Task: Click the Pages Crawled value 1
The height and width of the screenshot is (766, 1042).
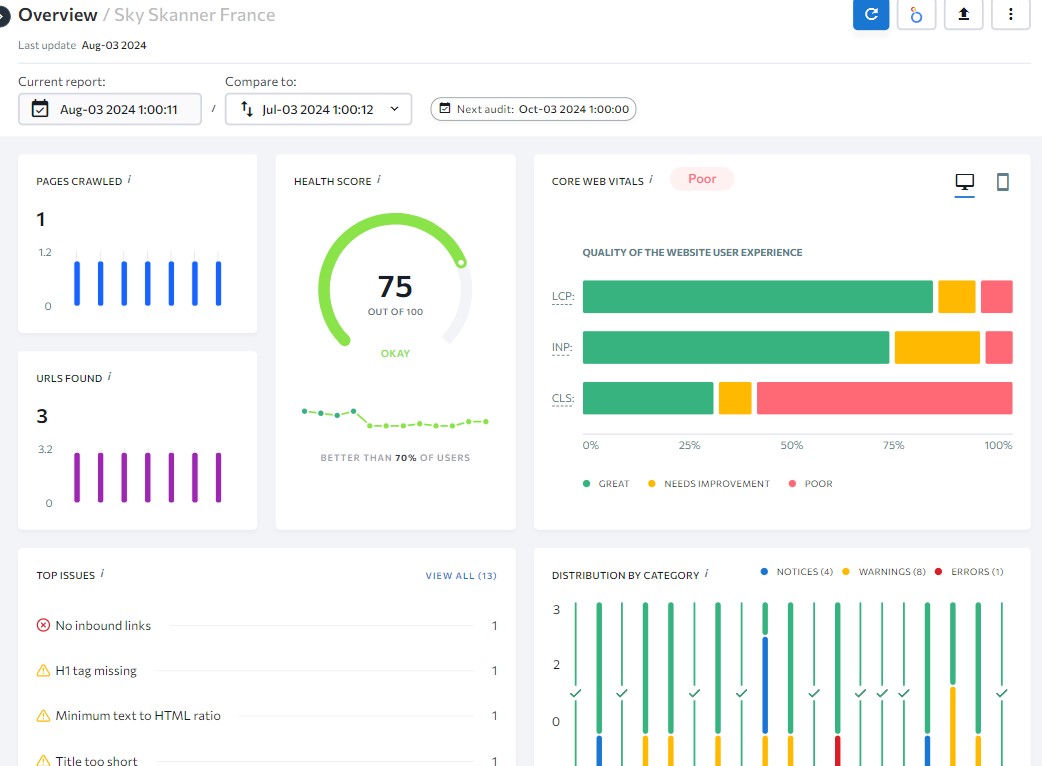Action: pyautogui.click(x=41, y=219)
